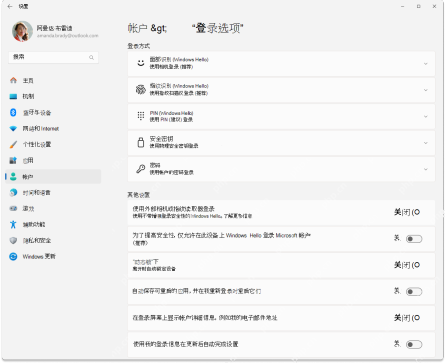Viewport: 445px width, 363px height.
Task: Click the fingerprint recognition icon
Action: (141, 89)
